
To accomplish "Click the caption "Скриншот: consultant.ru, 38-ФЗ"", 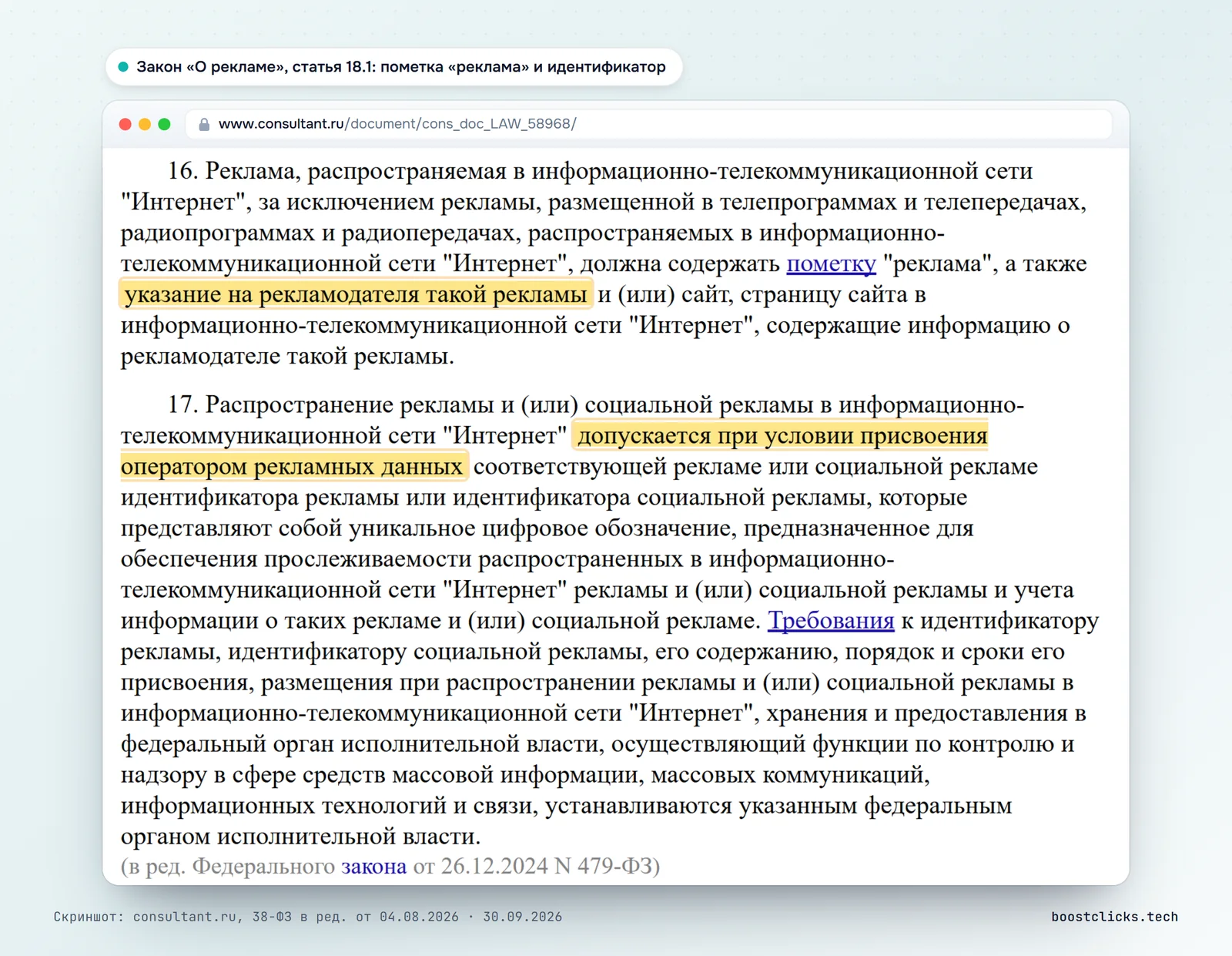I will coord(172,917).
